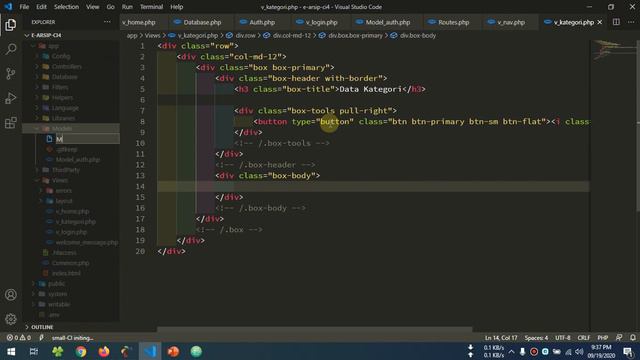This screenshot has width=640, height=360.
Task: Open the Help menu
Action: (x=176, y=7)
